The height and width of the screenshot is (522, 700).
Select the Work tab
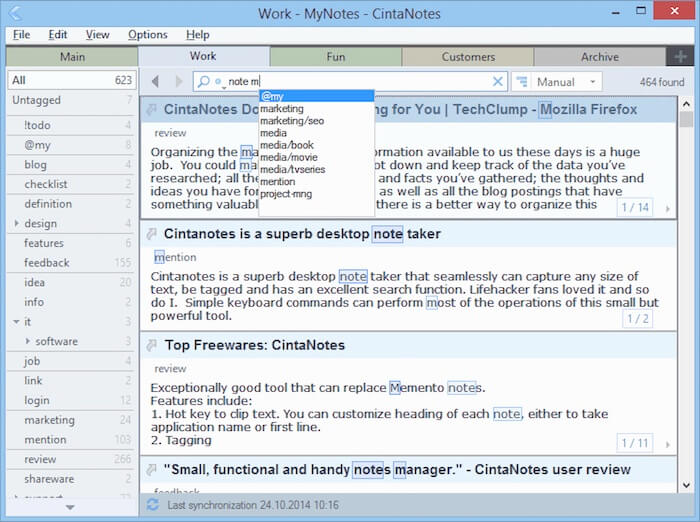(x=204, y=56)
